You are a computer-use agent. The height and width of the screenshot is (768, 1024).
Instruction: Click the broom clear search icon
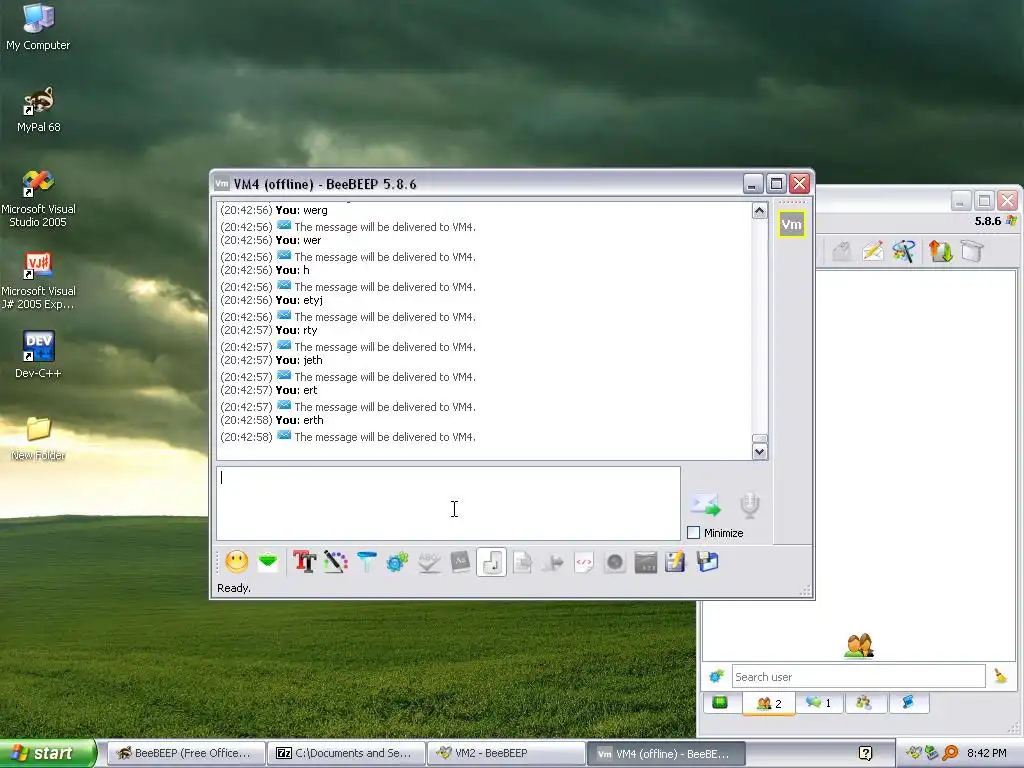coord(1000,676)
